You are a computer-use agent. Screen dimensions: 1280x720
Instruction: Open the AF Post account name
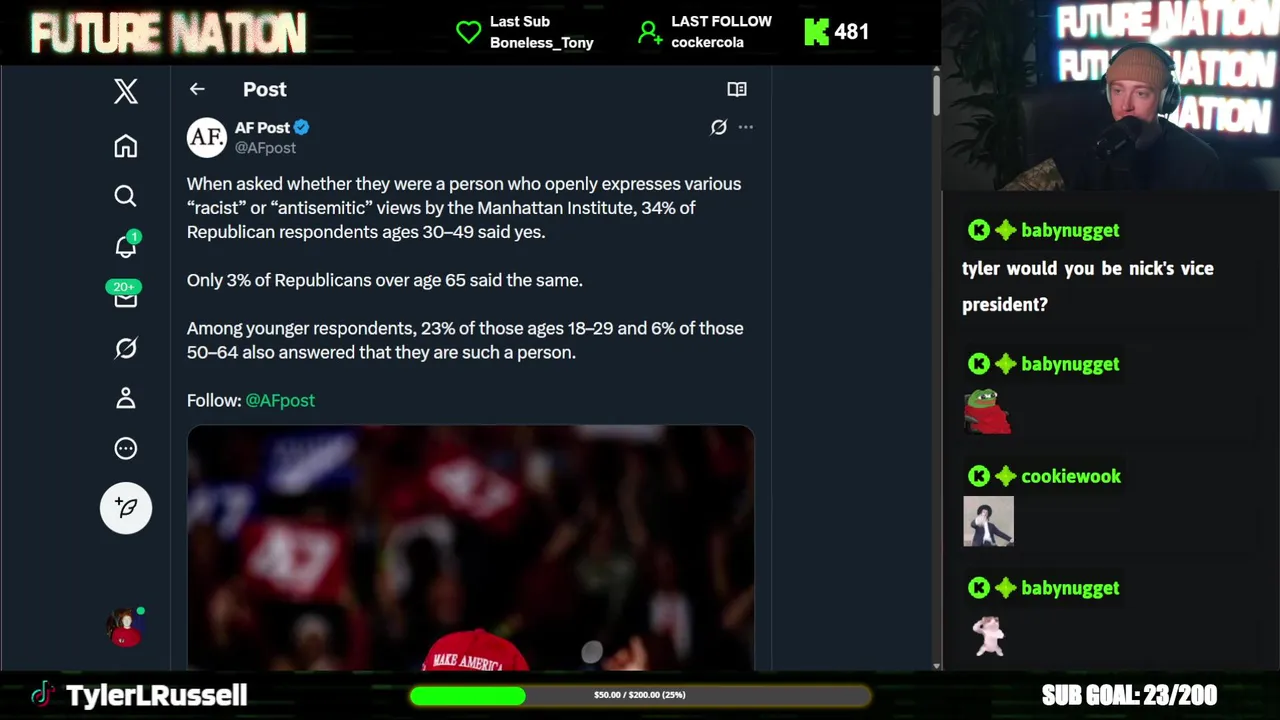tap(262, 128)
